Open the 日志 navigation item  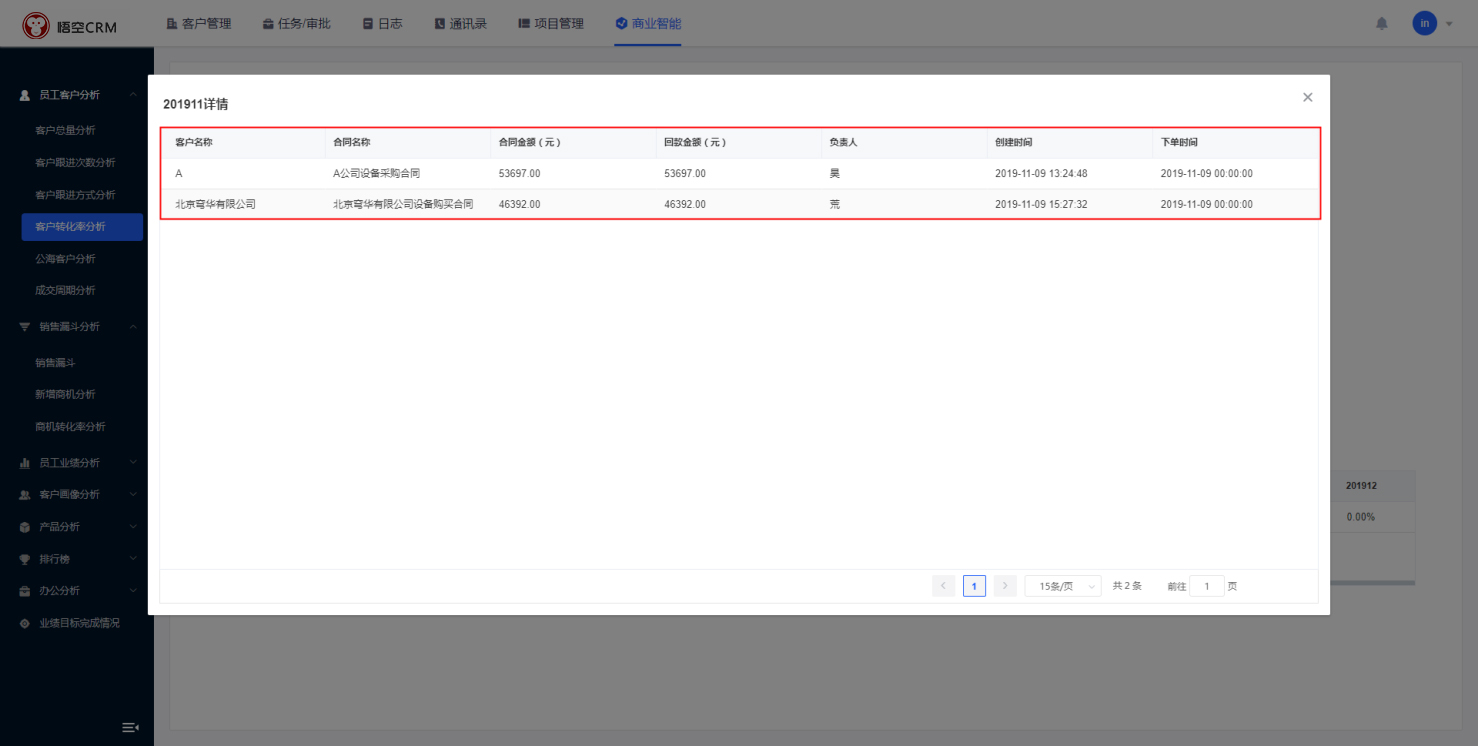[x=382, y=23]
